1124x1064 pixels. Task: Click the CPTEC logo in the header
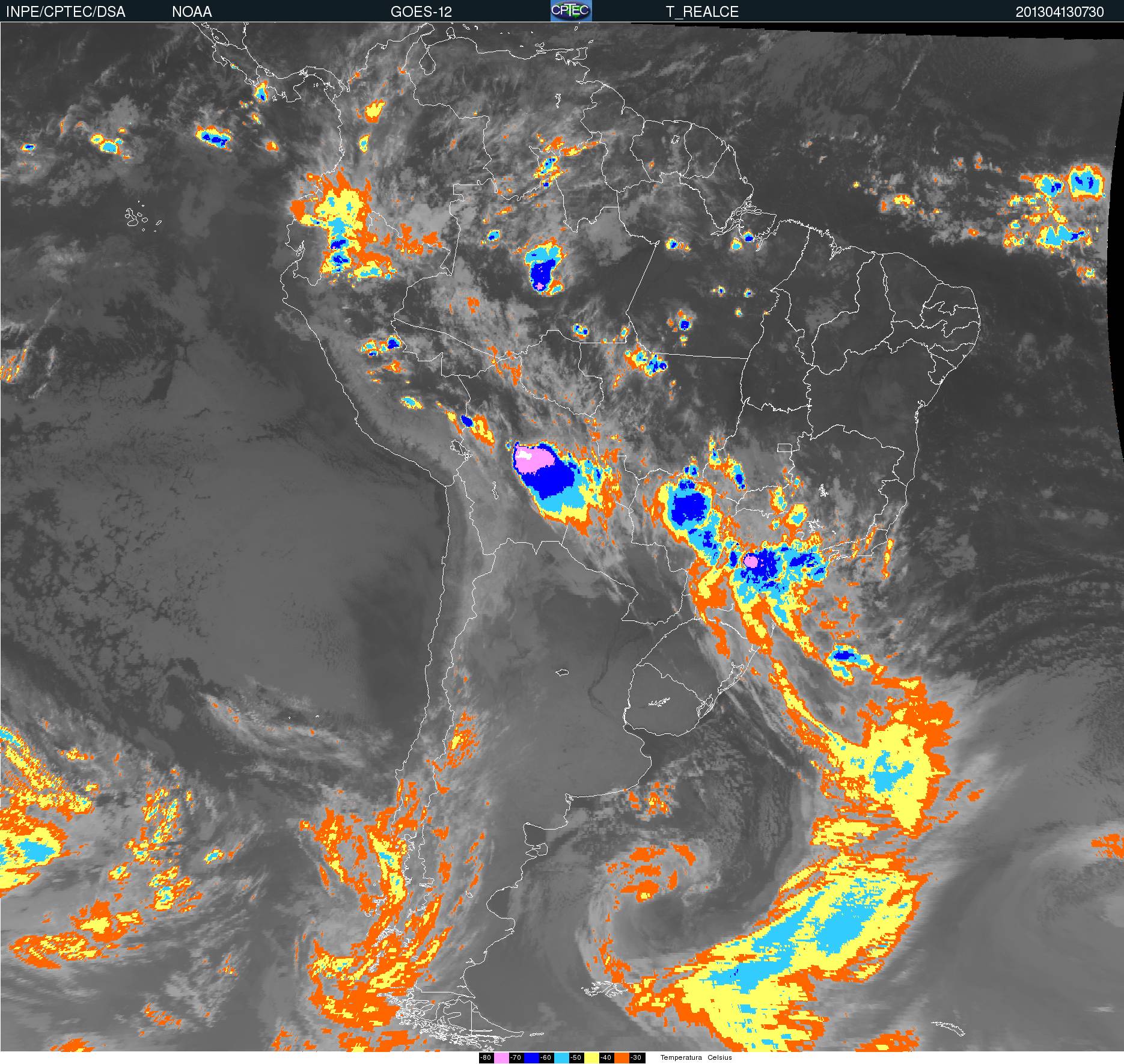[x=571, y=11]
